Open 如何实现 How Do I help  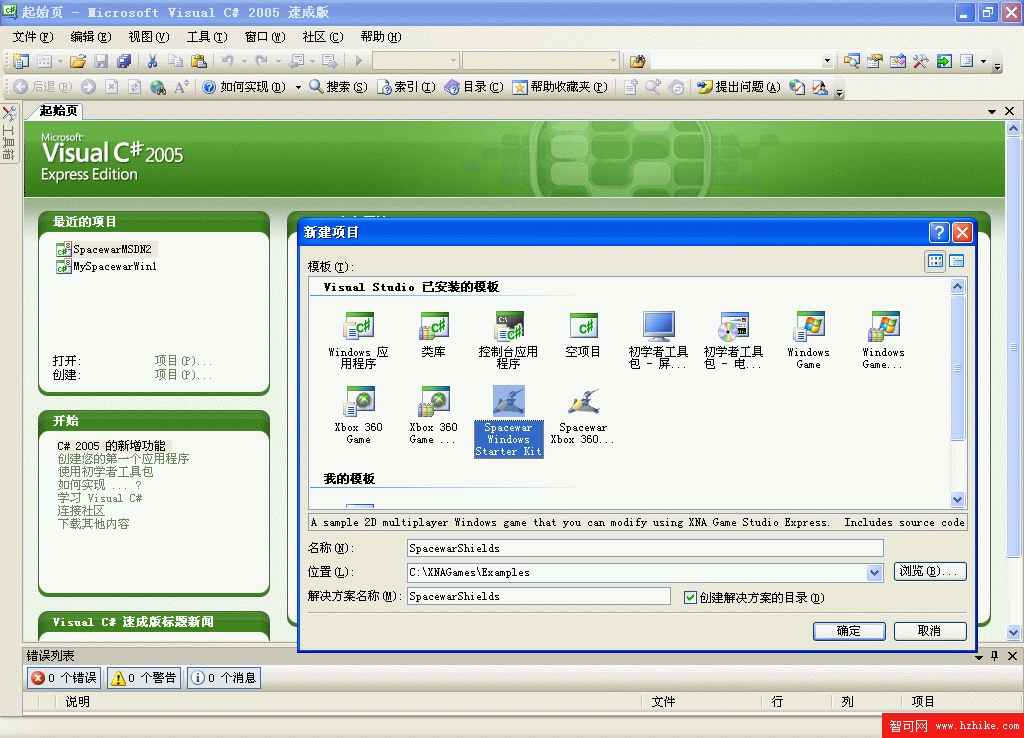[244, 87]
